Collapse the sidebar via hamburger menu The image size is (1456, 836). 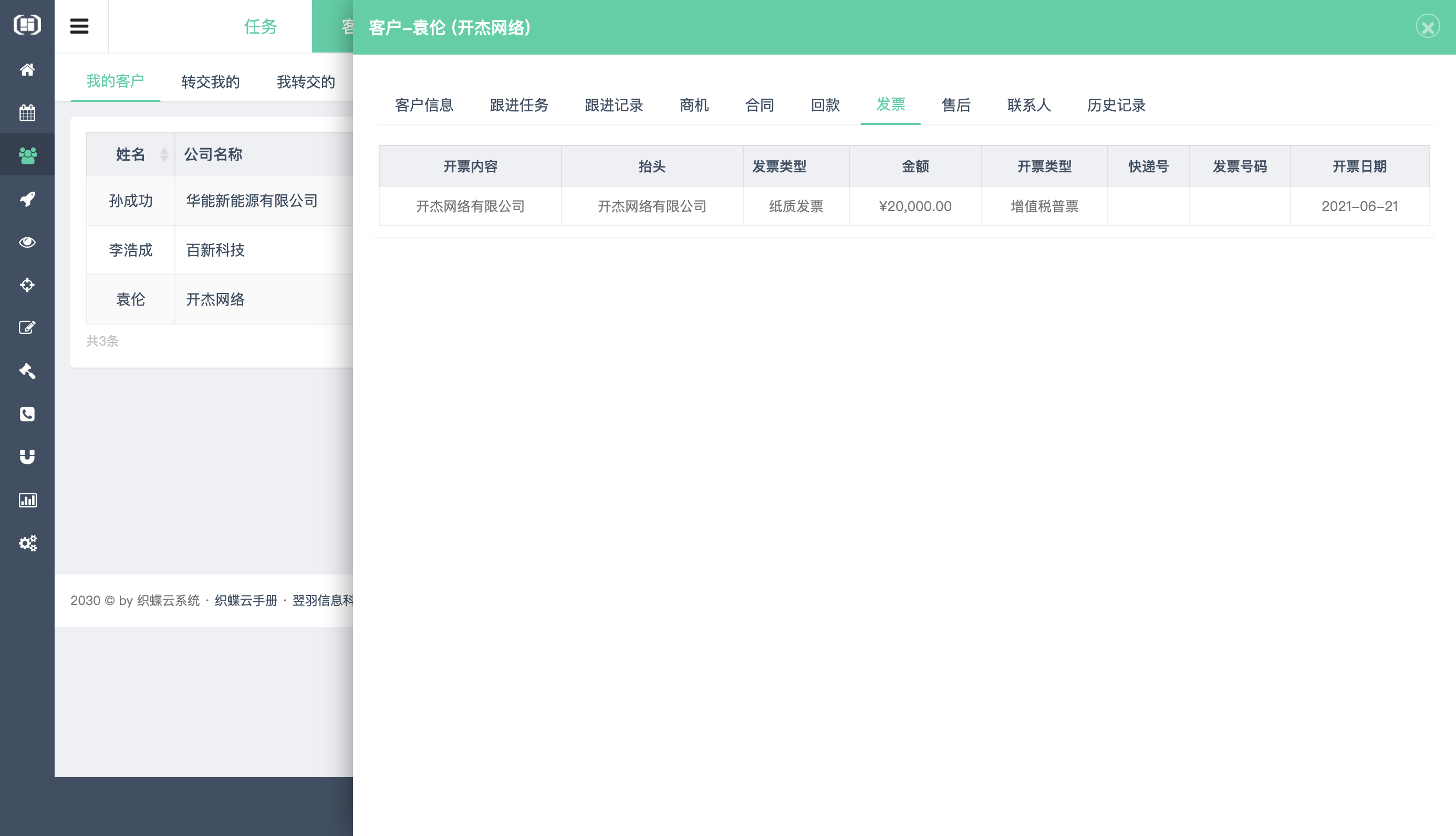(80, 26)
